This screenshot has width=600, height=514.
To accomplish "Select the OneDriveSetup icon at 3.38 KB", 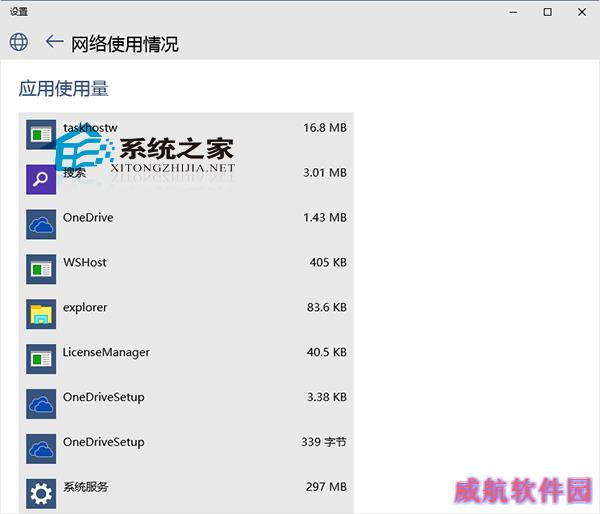I will point(41,404).
